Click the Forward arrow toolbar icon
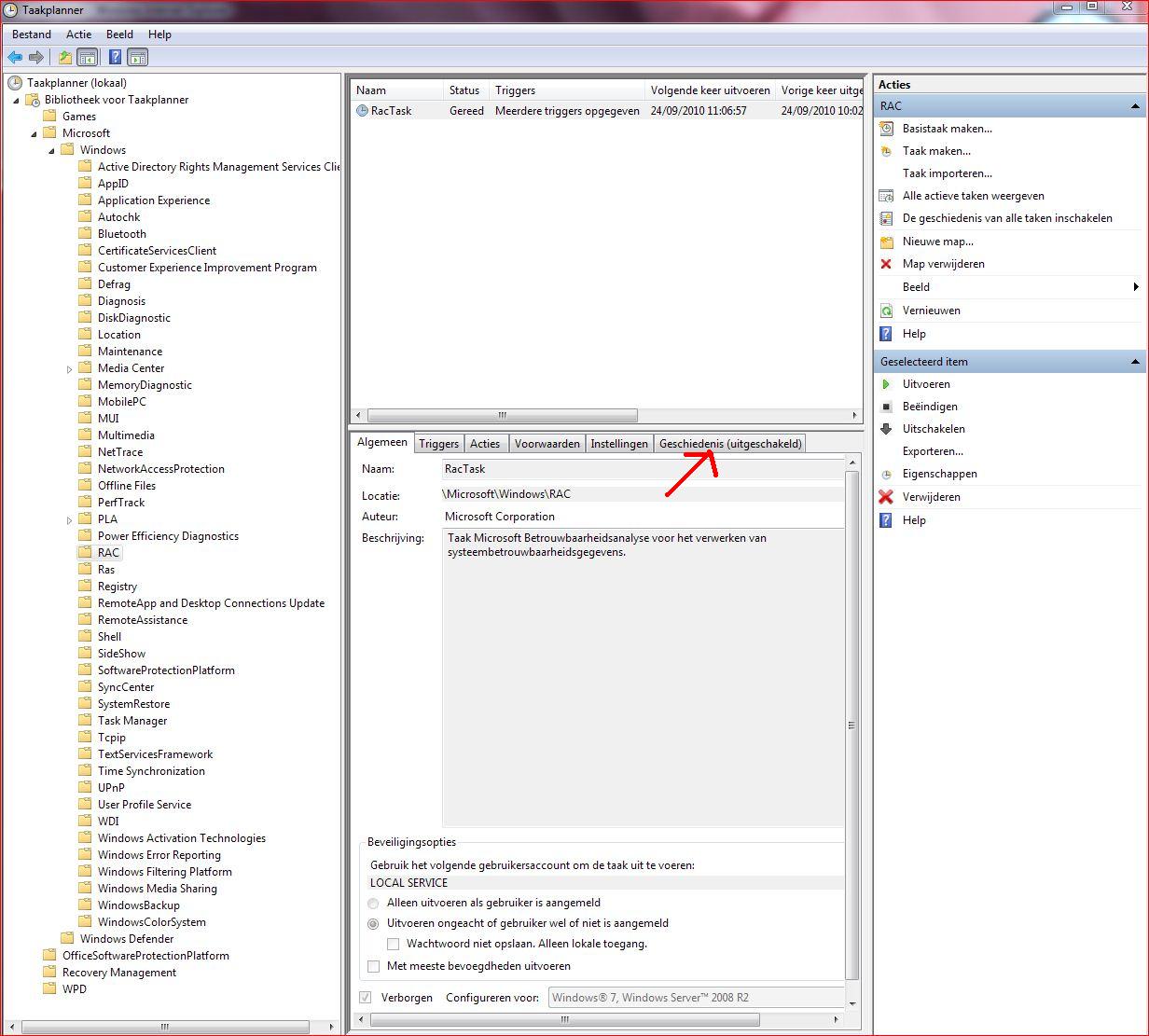This screenshot has height=1036, width=1149. click(x=36, y=58)
